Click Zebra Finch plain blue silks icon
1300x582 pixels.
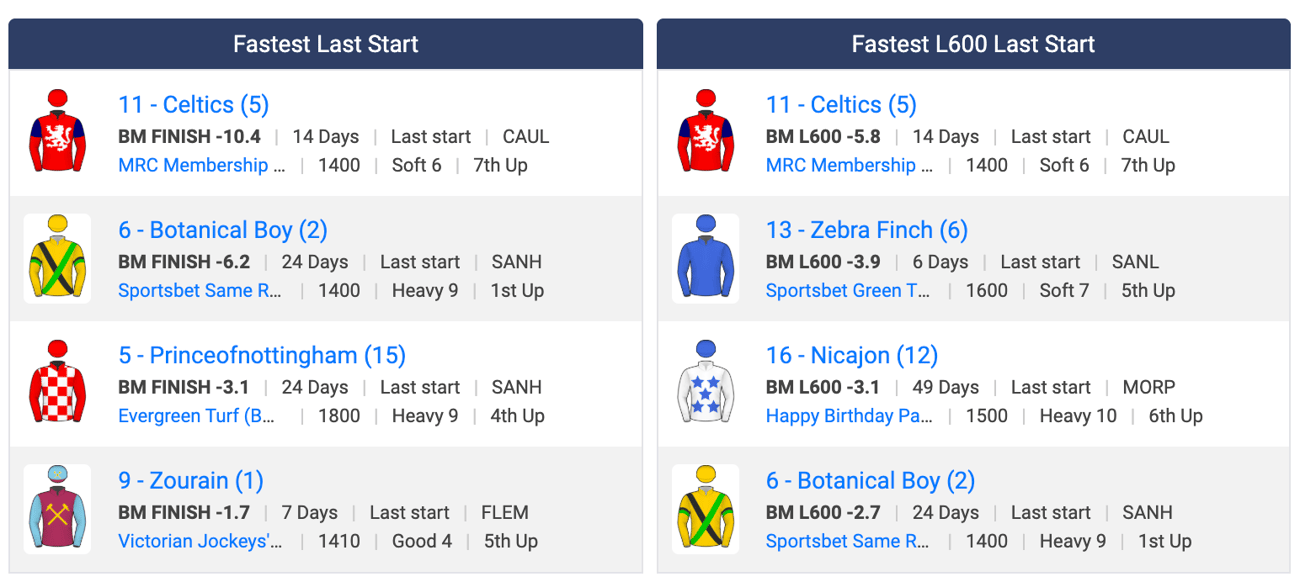pos(705,258)
